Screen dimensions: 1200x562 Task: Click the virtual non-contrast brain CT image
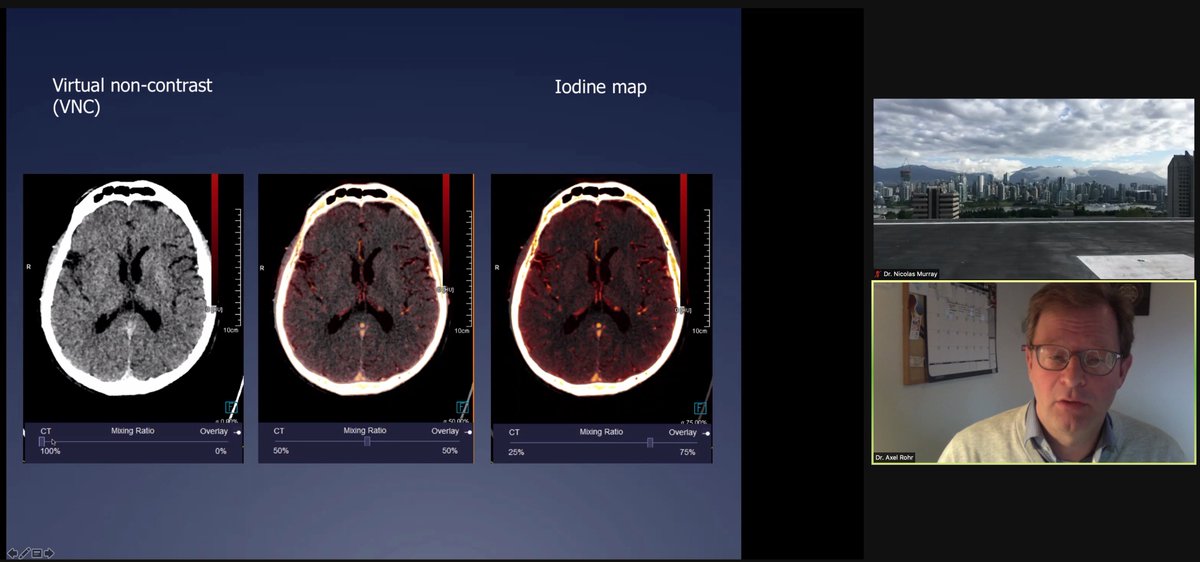point(133,297)
